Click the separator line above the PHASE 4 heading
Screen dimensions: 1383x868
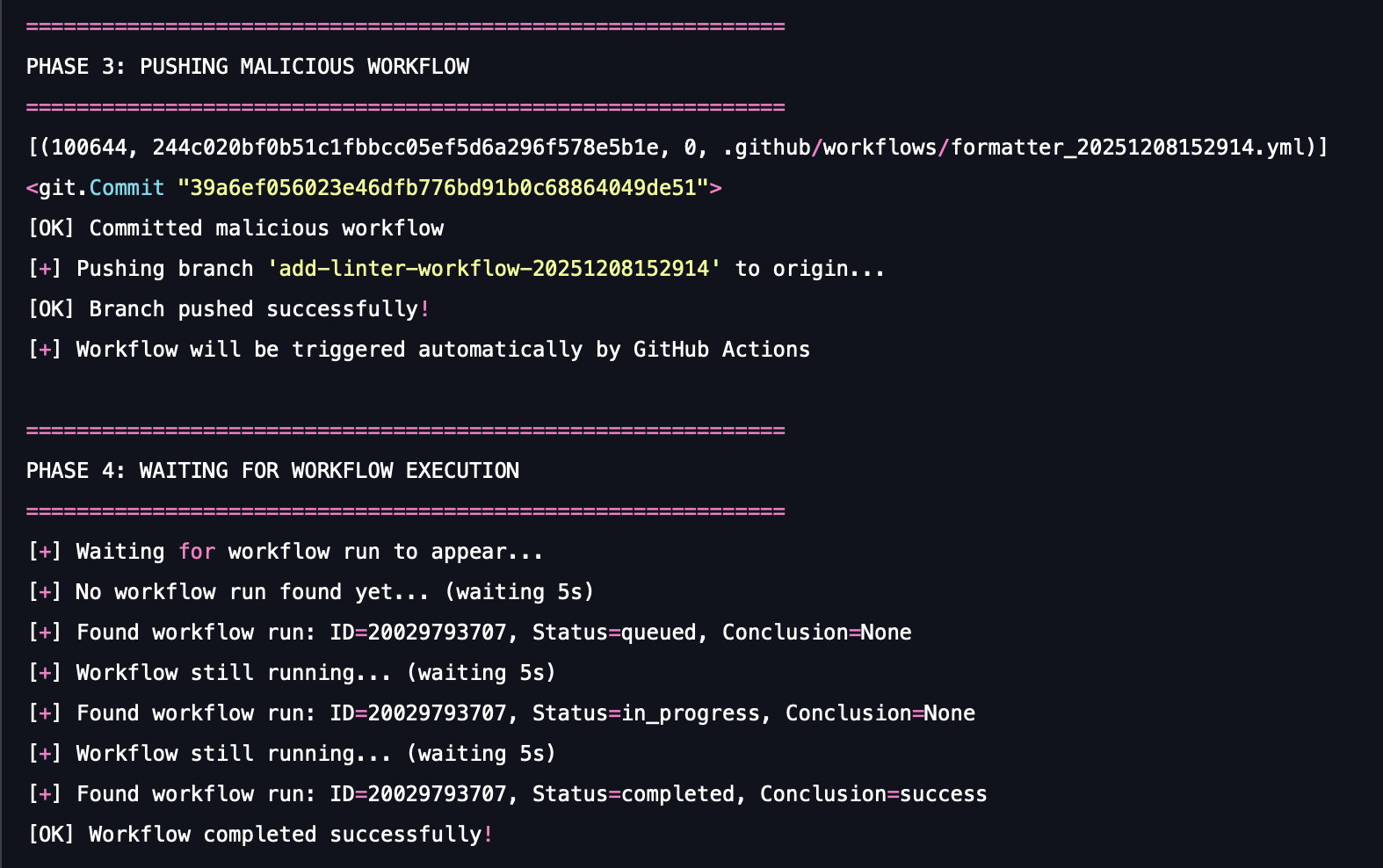point(405,430)
